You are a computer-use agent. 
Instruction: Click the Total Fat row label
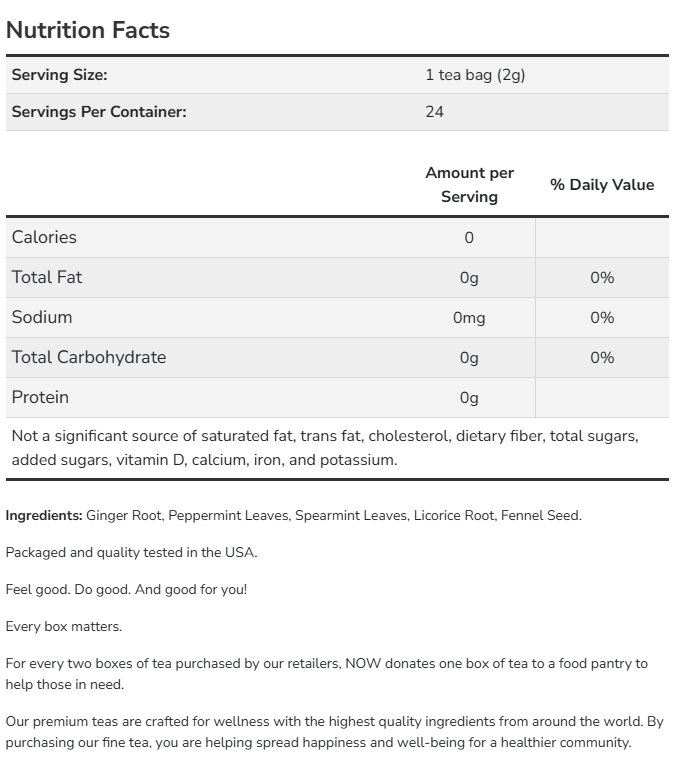pos(47,277)
